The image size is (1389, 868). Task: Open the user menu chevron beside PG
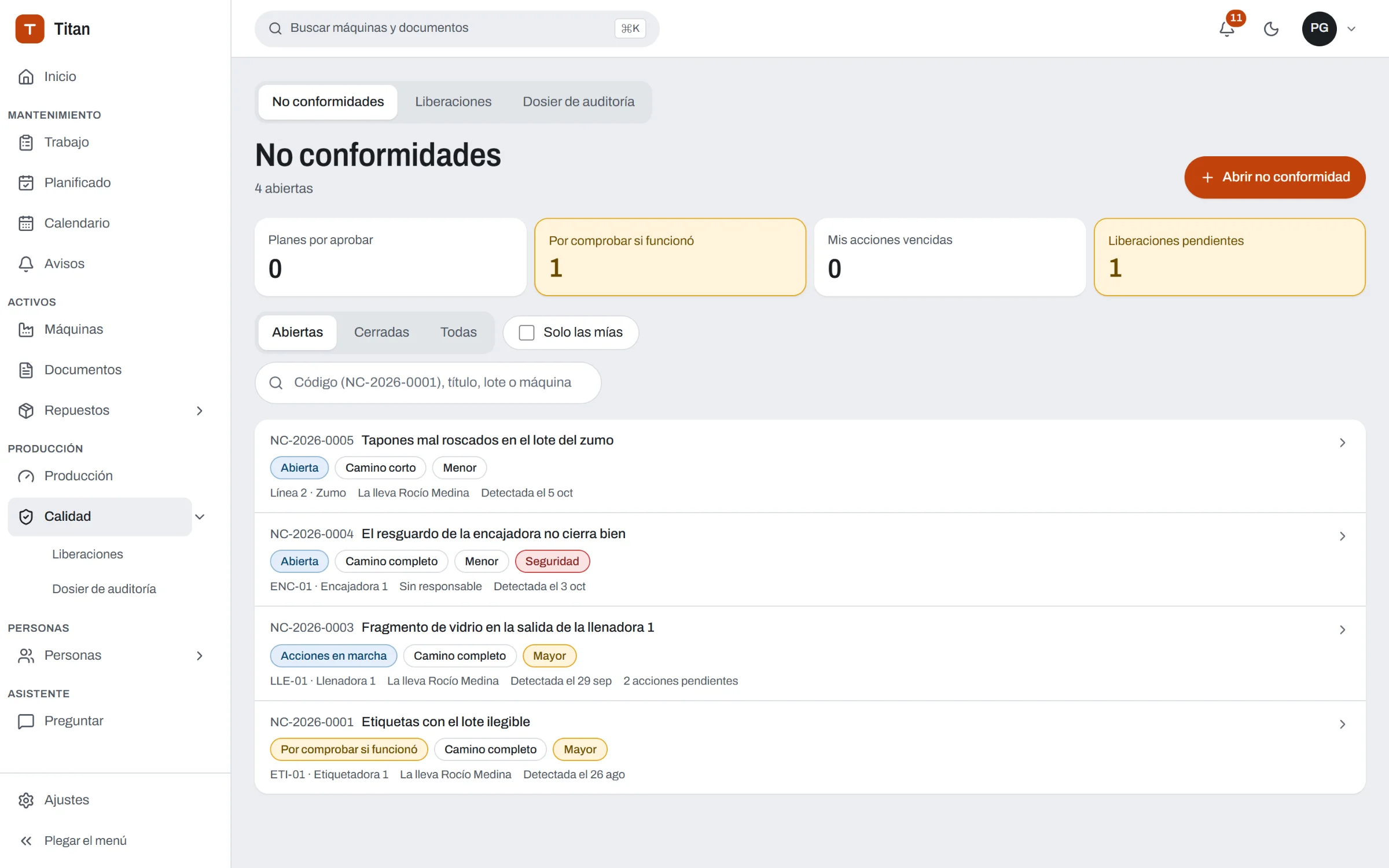tap(1351, 28)
